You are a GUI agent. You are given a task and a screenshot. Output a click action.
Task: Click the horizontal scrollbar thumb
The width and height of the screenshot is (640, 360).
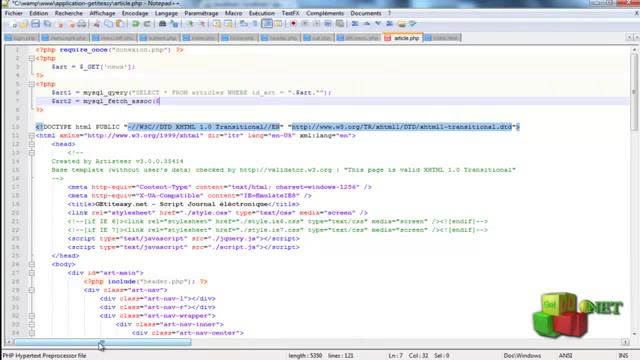tap(103, 342)
